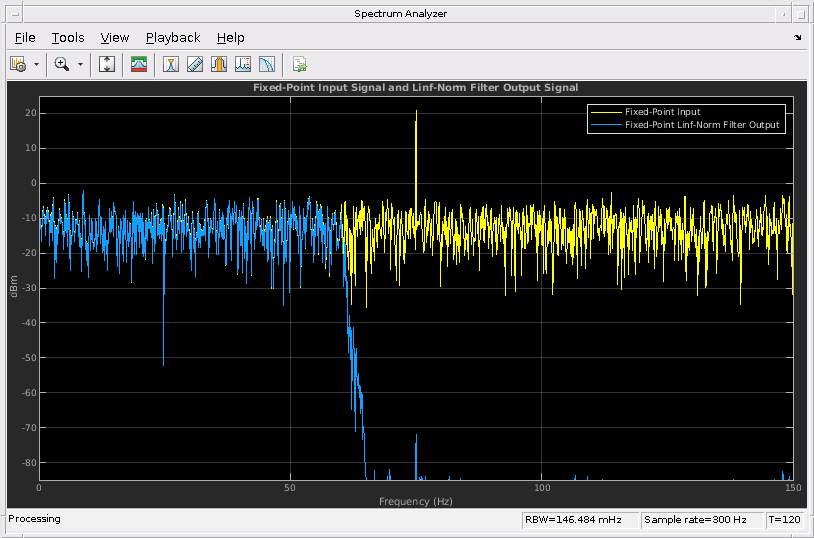Open the Tools menu
This screenshot has width=814, height=538.
point(68,37)
